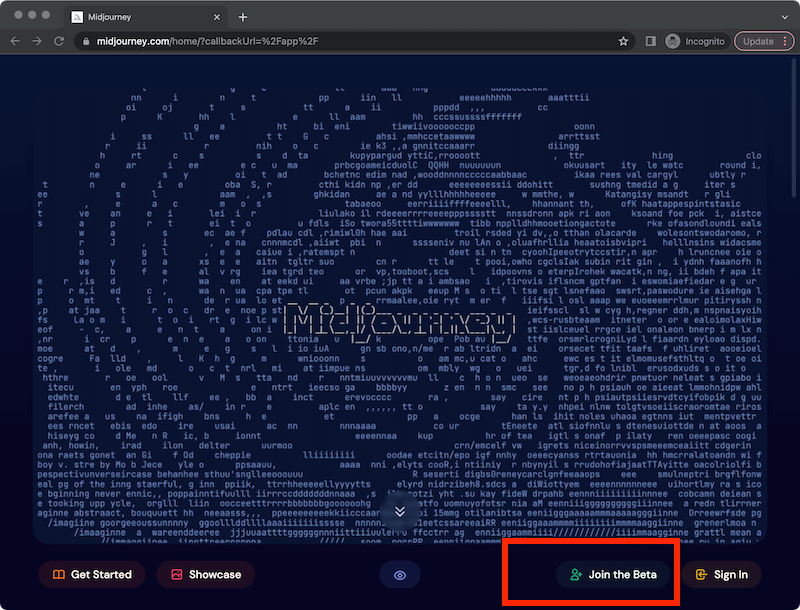
Task: Click the Get Started button
Action: pos(92,575)
